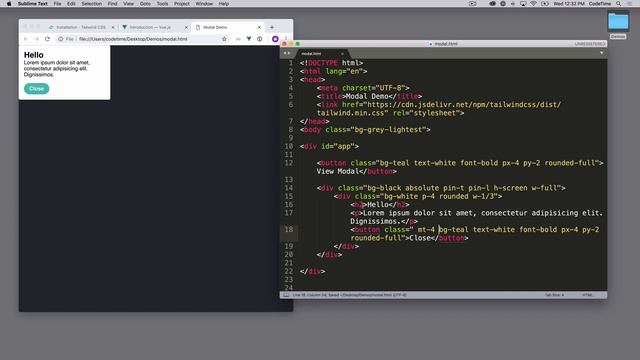This screenshot has width=640, height=360.
Task: Click the tailwind.min.css text in the code
Action: 352,113
